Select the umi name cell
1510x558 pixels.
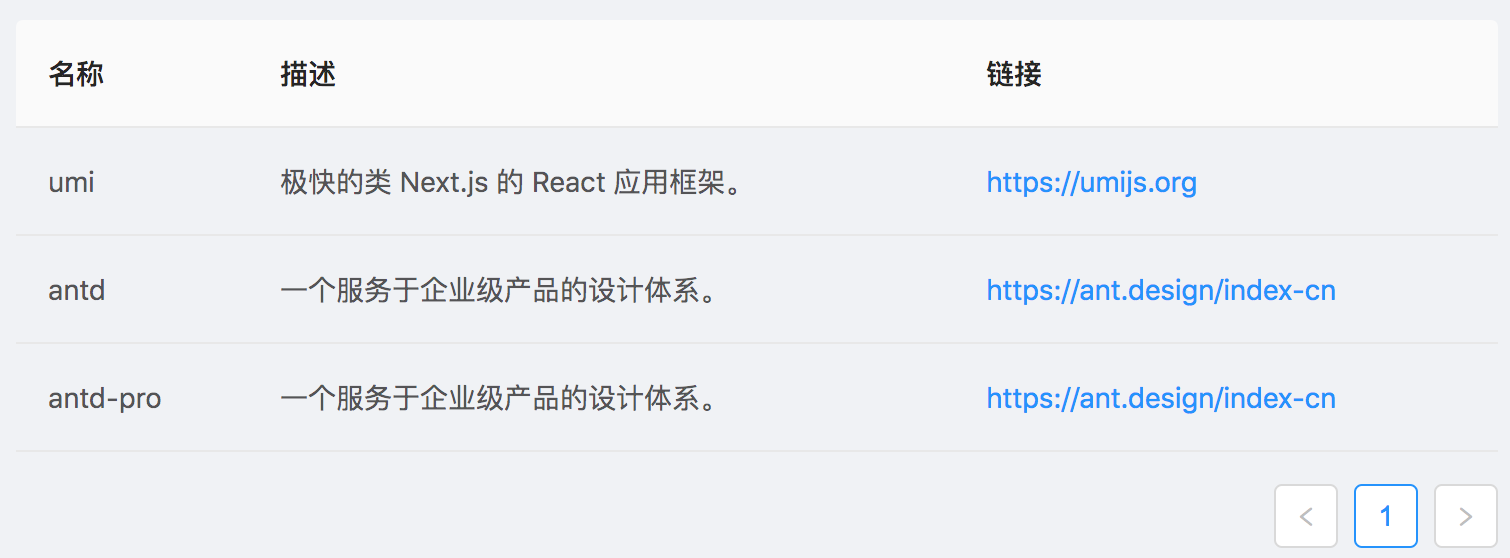coord(72,182)
